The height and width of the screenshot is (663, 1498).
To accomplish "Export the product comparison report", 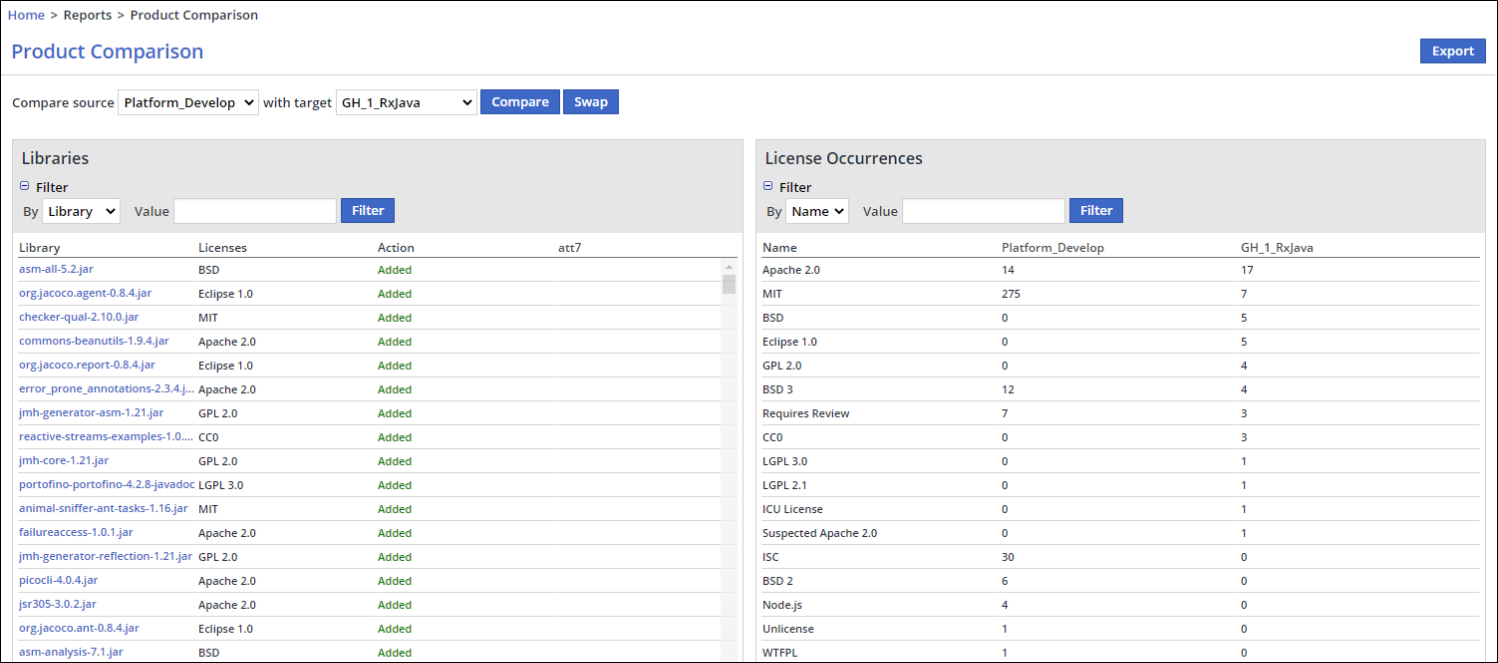I will tap(1452, 51).
